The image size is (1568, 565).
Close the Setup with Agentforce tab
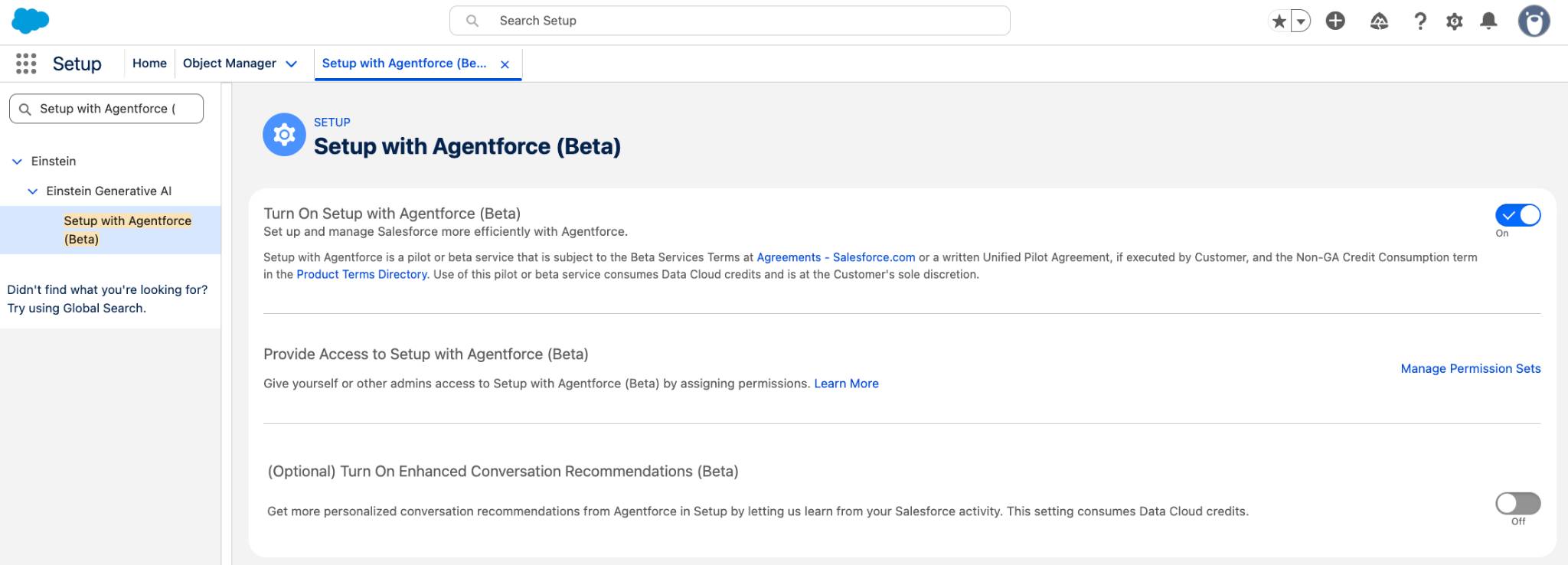[505, 64]
